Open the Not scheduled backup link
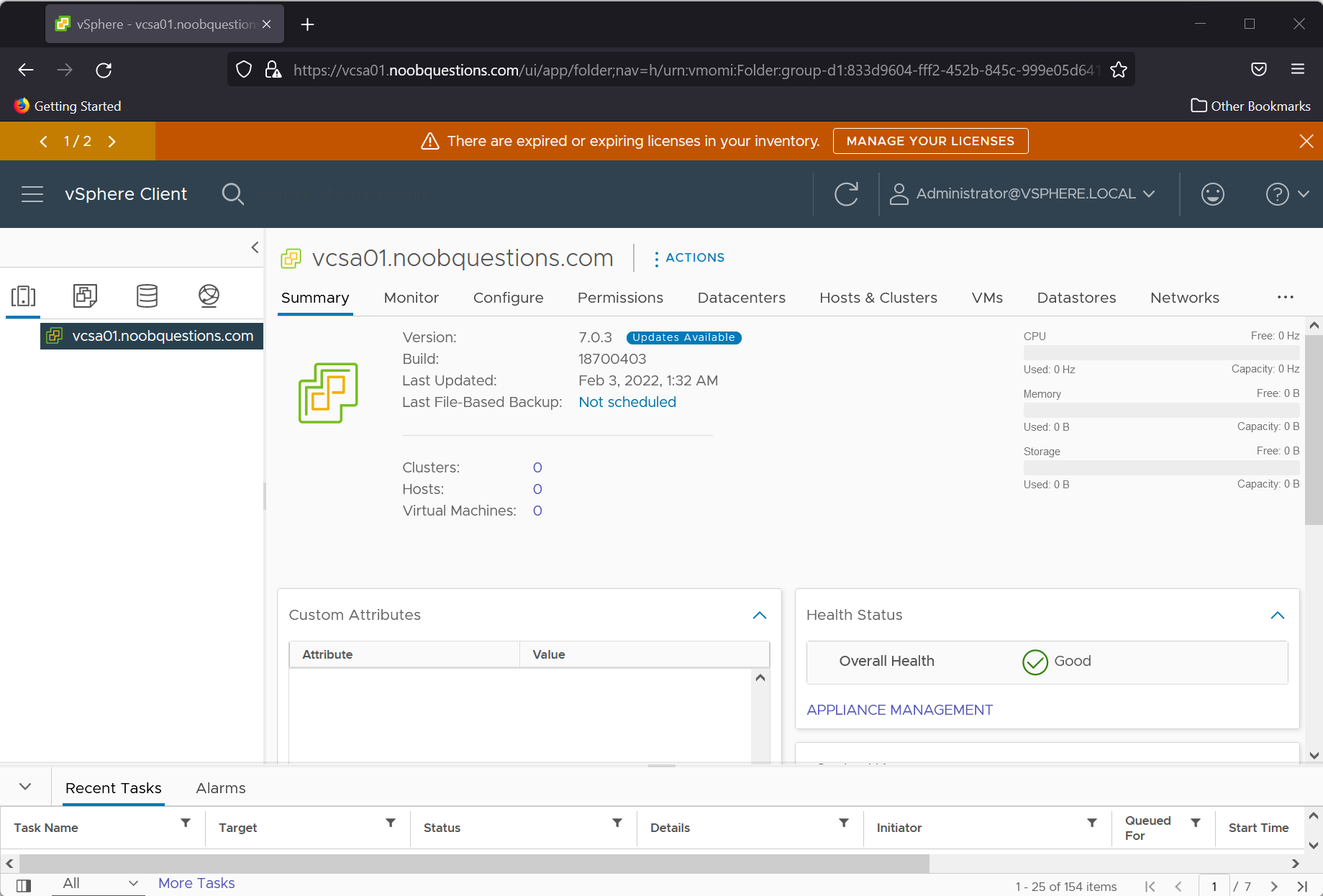This screenshot has width=1323, height=896. click(x=627, y=402)
